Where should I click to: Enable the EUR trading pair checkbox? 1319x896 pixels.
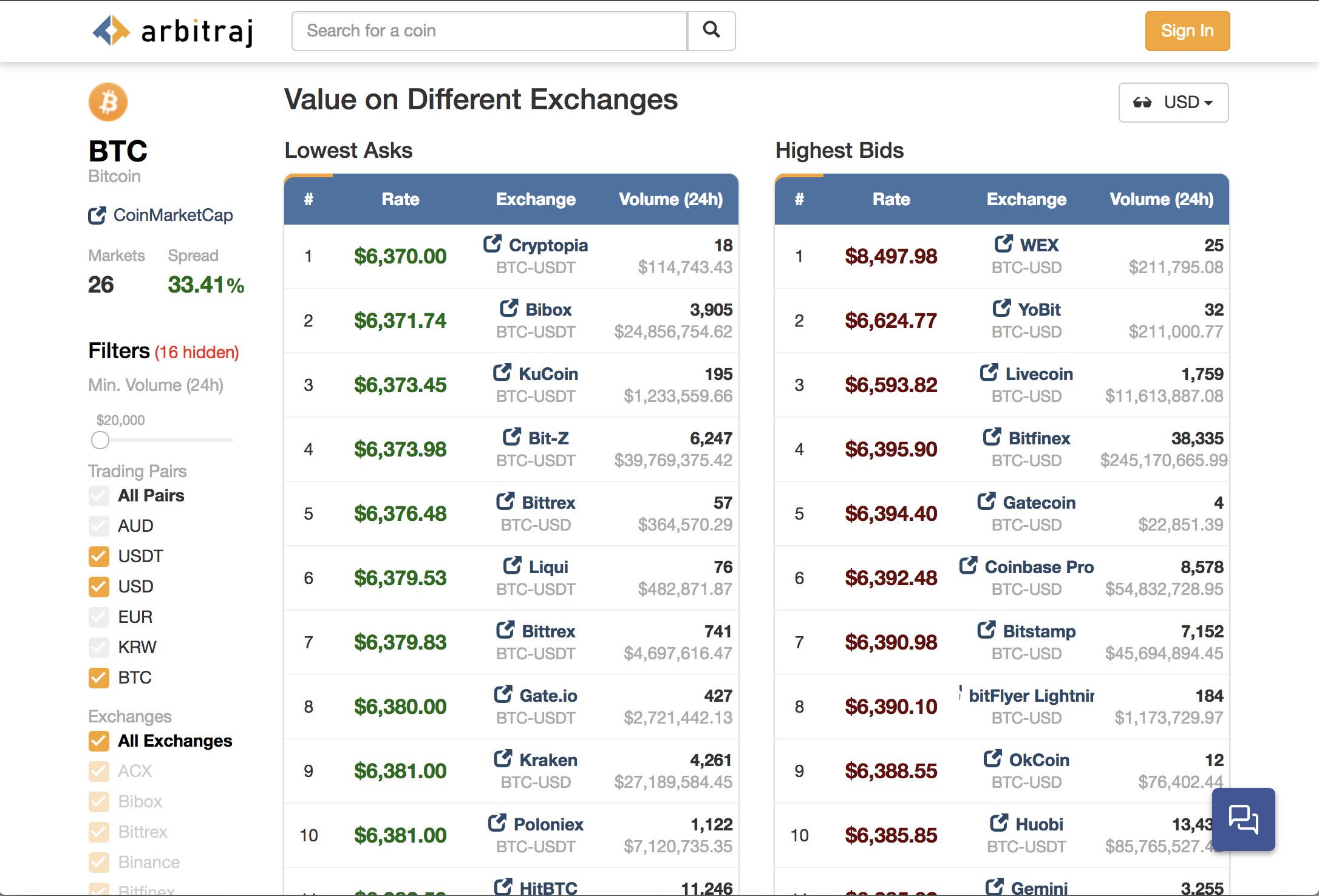tap(98, 617)
